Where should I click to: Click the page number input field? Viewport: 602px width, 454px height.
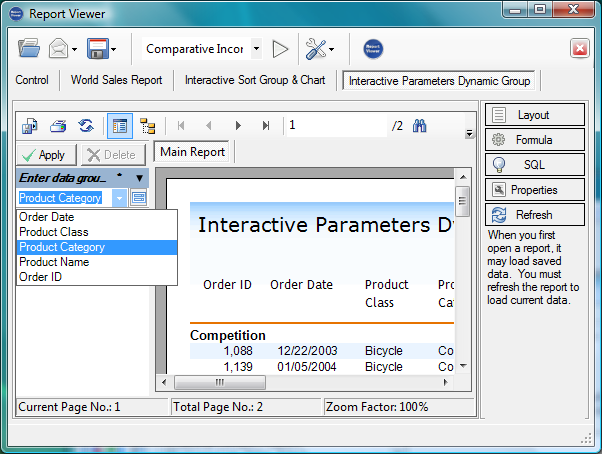pyautogui.click(x=335, y=126)
